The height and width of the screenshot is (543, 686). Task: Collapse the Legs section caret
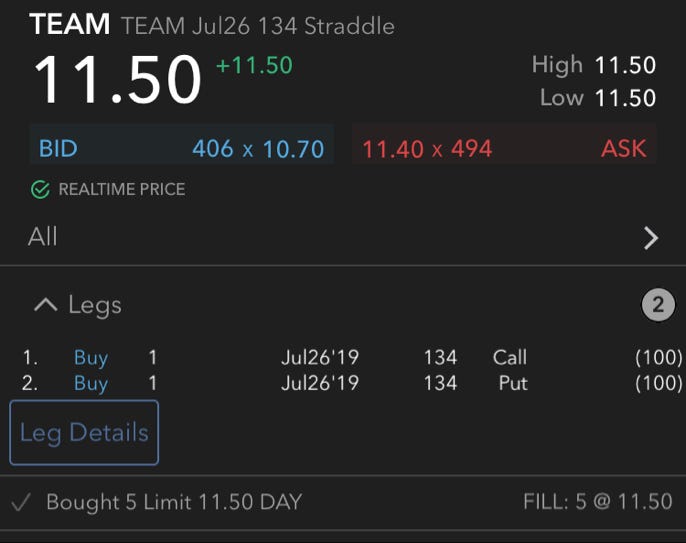click(x=46, y=305)
